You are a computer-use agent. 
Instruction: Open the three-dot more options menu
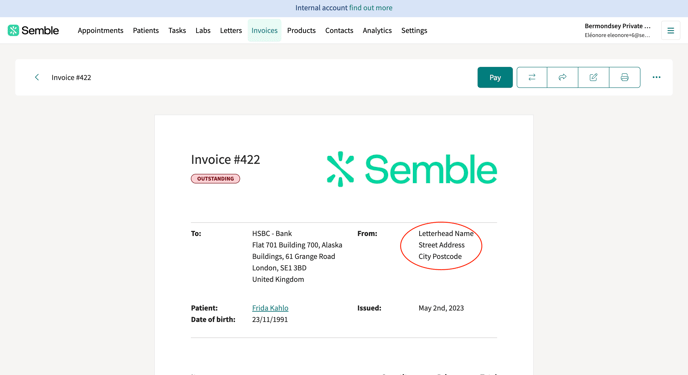click(x=656, y=77)
